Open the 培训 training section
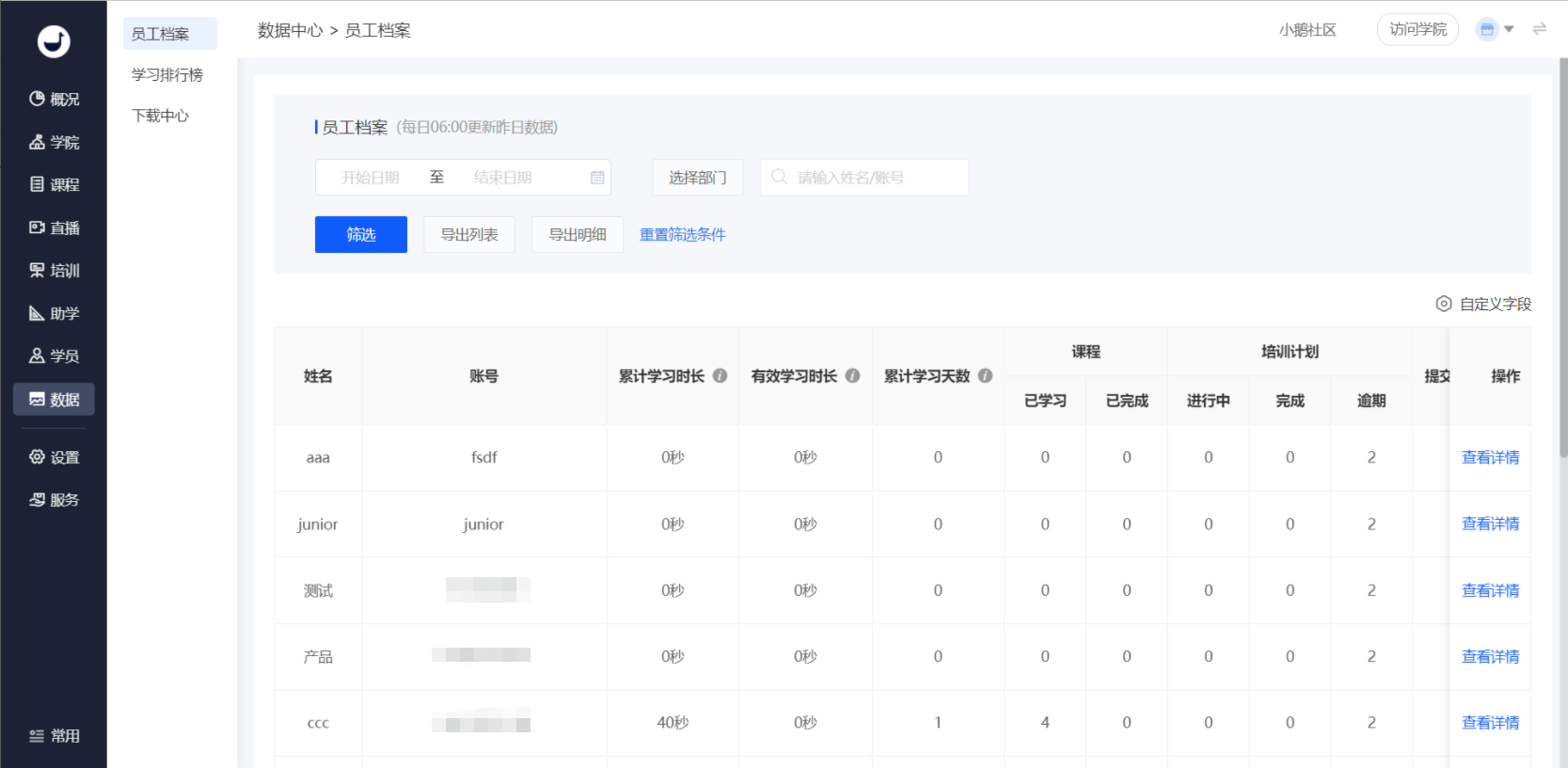 [54, 270]
